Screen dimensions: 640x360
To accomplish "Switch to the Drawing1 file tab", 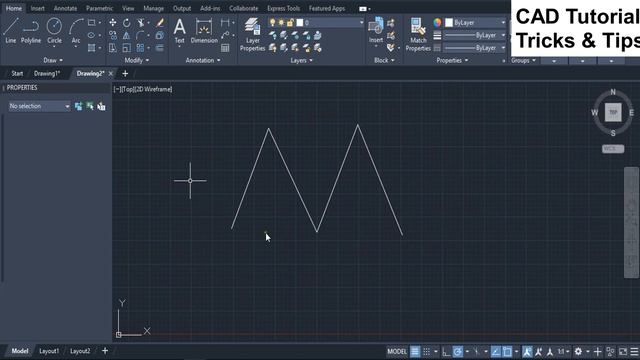I will pos(47,73).
